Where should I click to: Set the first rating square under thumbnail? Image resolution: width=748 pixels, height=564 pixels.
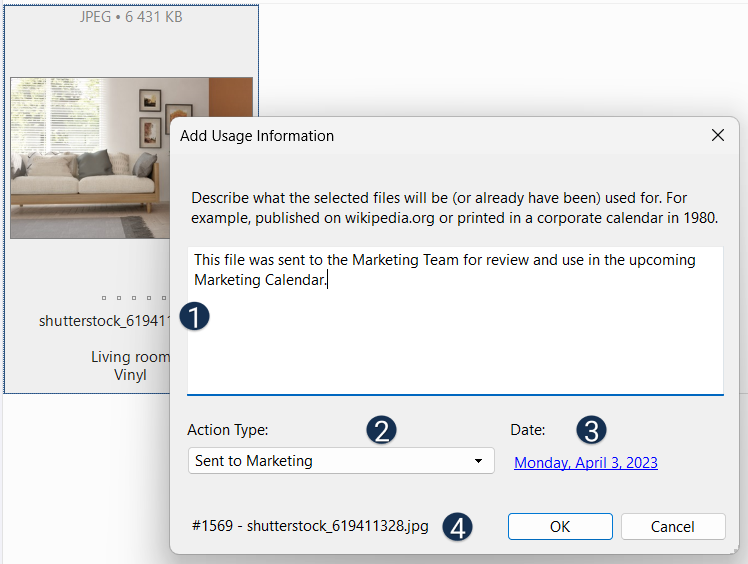[x=105, y=298]
